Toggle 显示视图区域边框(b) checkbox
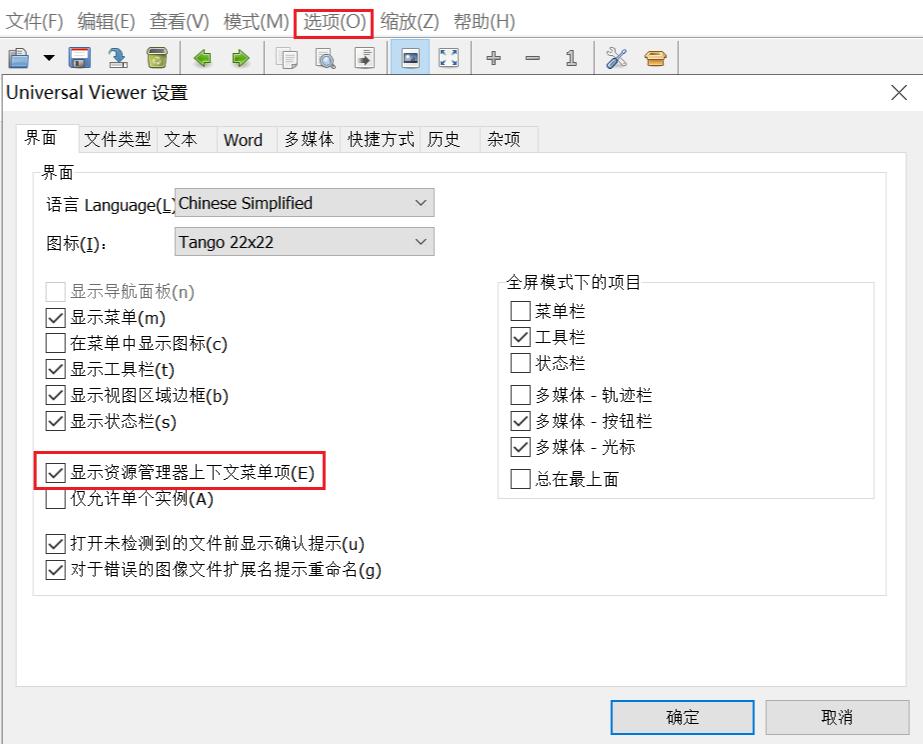Image resolution: width=923 pixels, height=744 pixels. coord(55,395)
